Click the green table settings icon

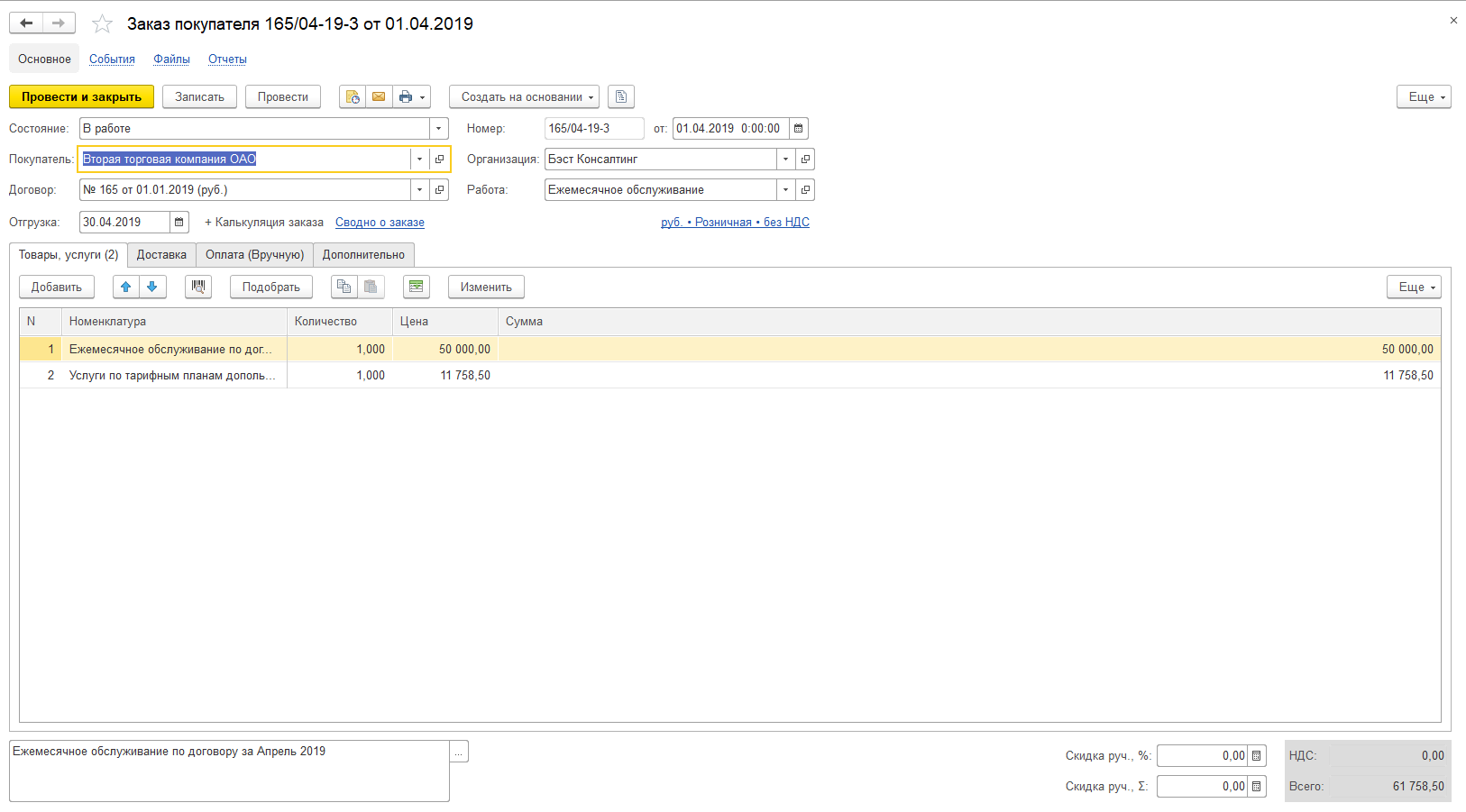pos(416,287)
